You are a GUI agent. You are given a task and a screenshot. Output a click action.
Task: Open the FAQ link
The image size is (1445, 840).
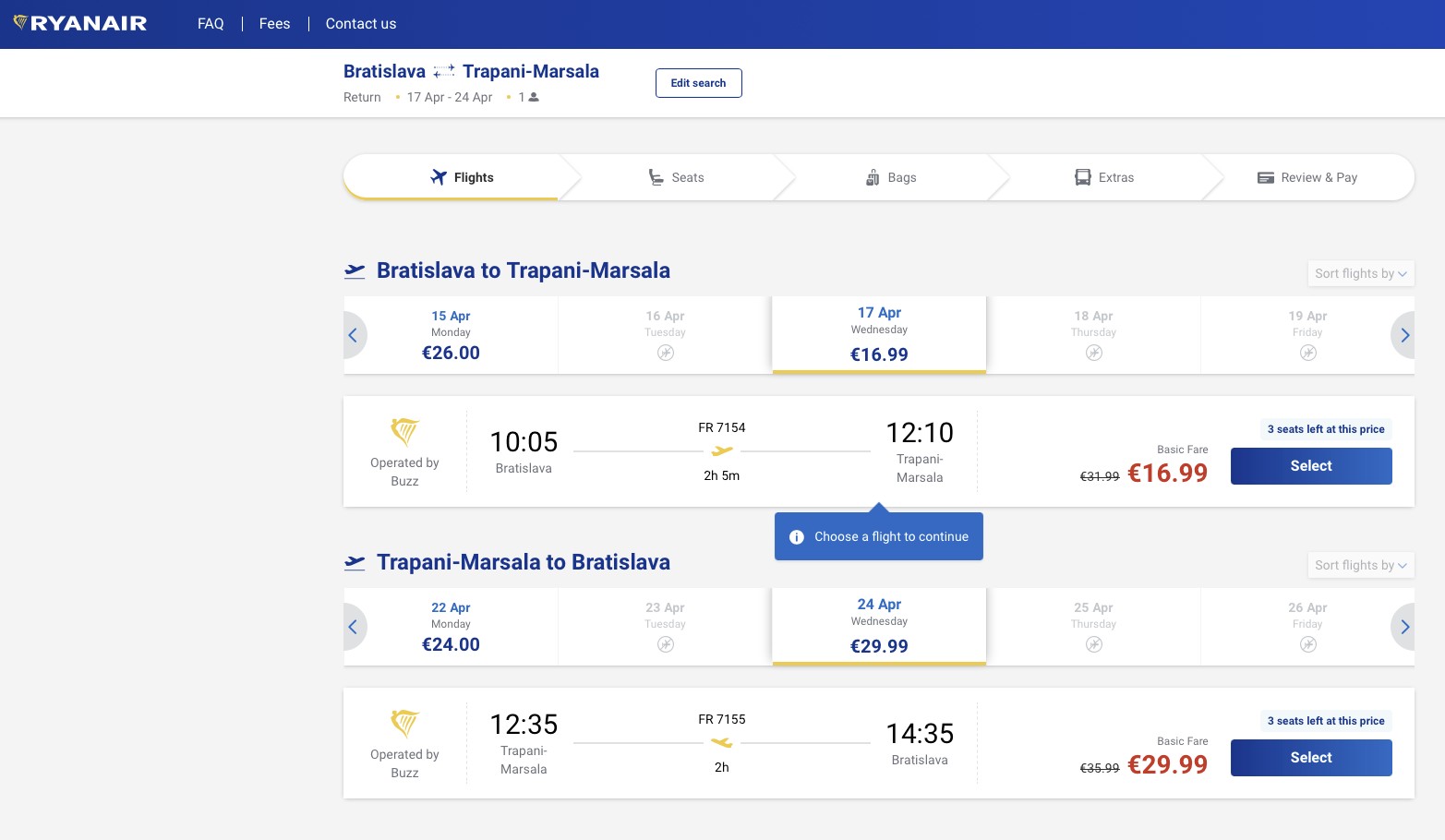point(211,24)
